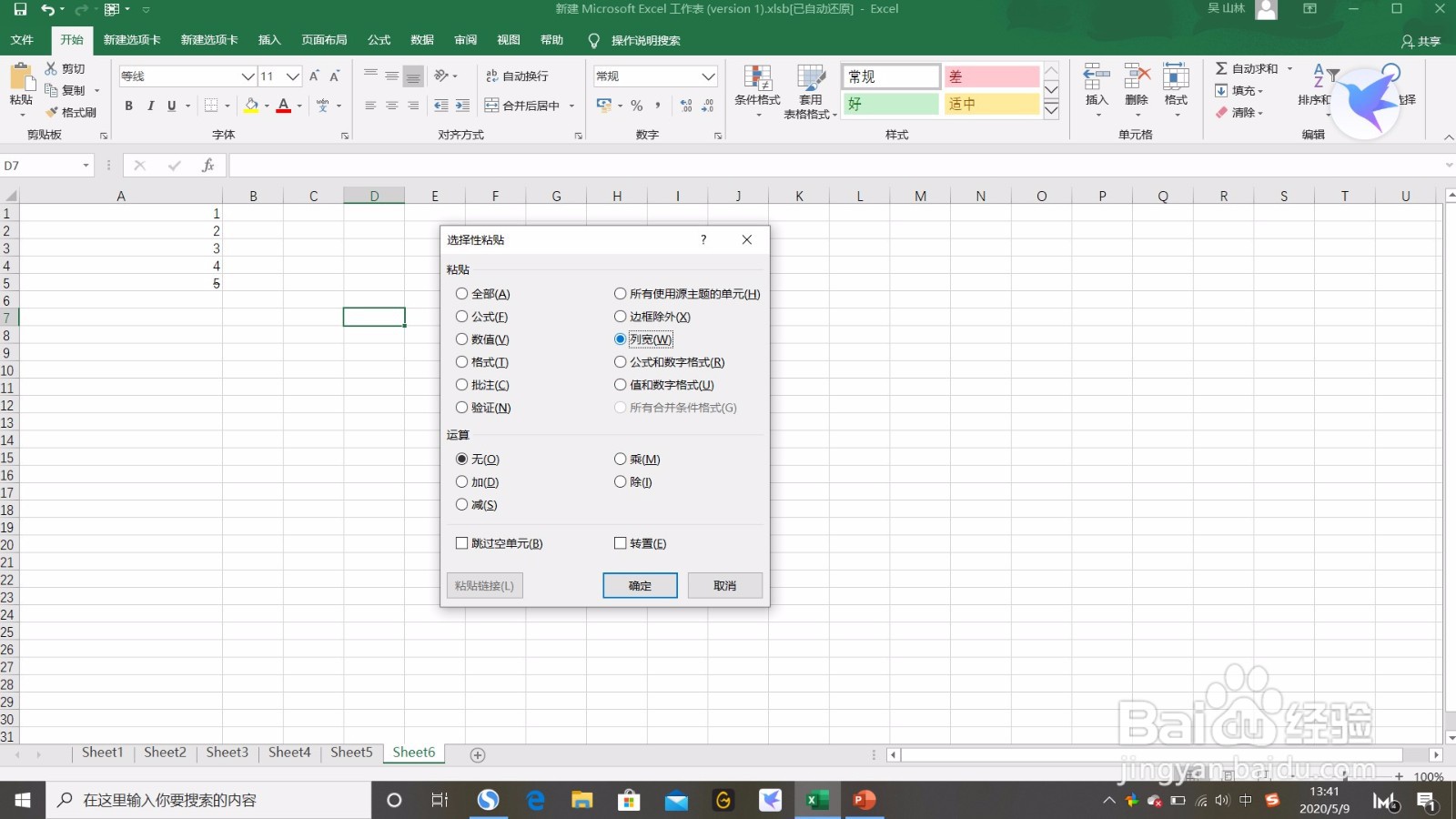
Task: Open Format as Table styles
Action: [x=811, y=91]
